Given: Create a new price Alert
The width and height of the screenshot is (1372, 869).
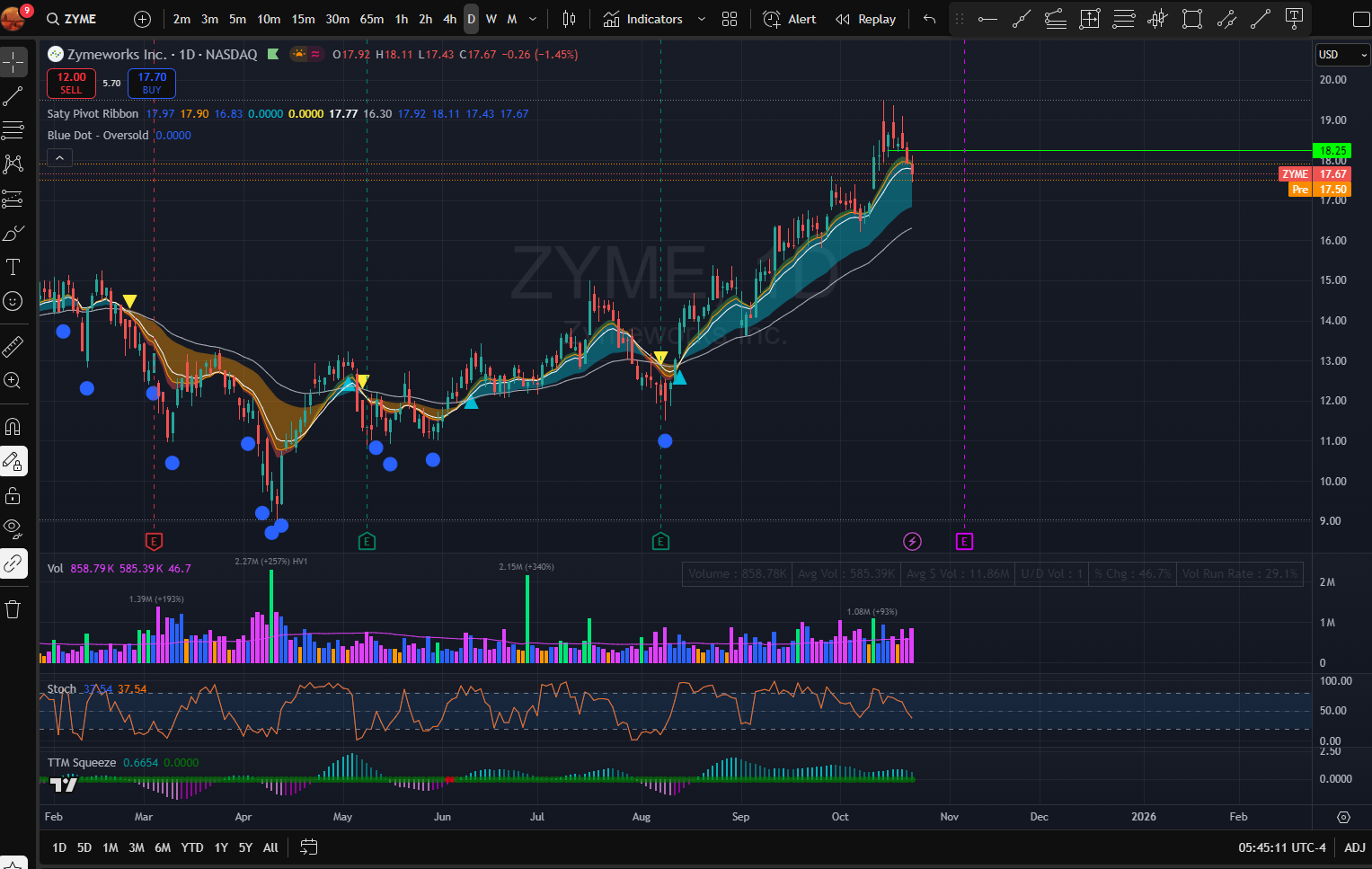Looking at the screenshot, I should (x=790, y=19).
